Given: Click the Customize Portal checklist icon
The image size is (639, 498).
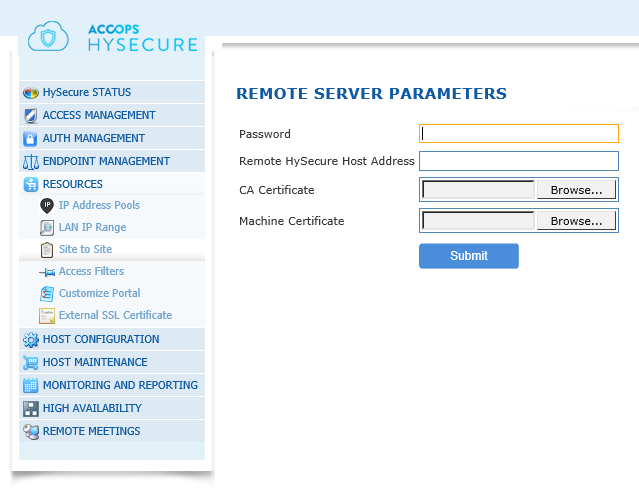Looking at the screenshot, I should 47,294.
